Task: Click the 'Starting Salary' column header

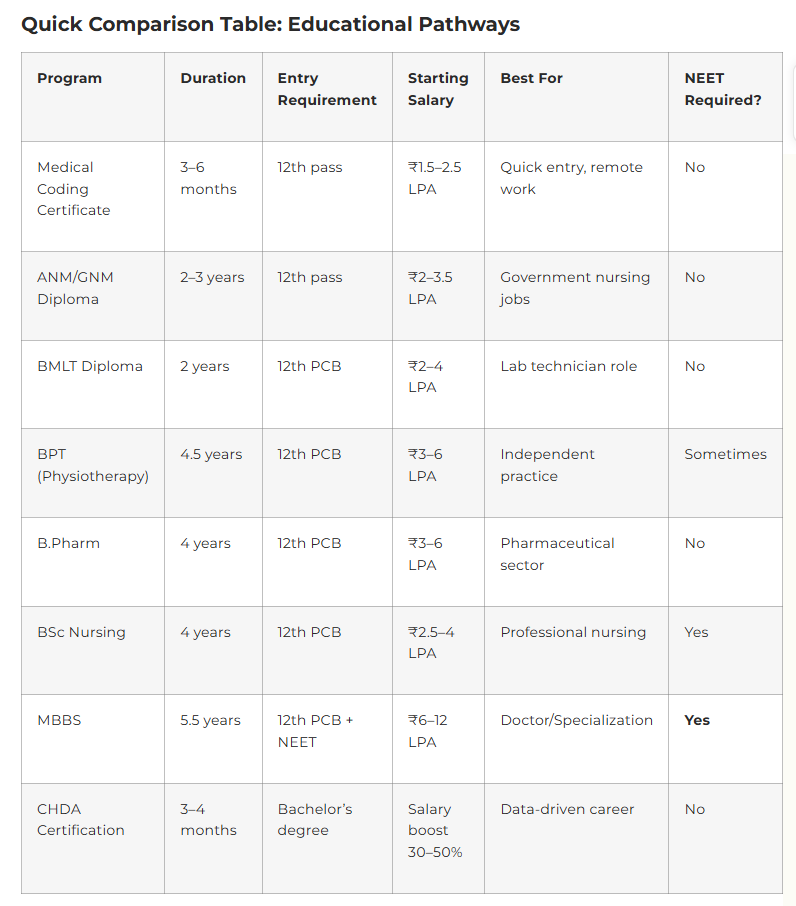Action: pyautogui.click(x=438, y=89)
